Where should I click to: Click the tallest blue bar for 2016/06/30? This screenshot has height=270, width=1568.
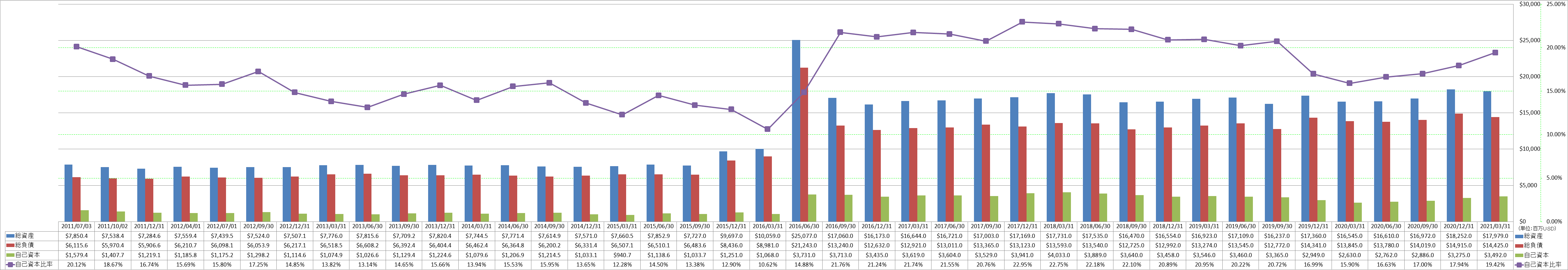coord(795,131)
